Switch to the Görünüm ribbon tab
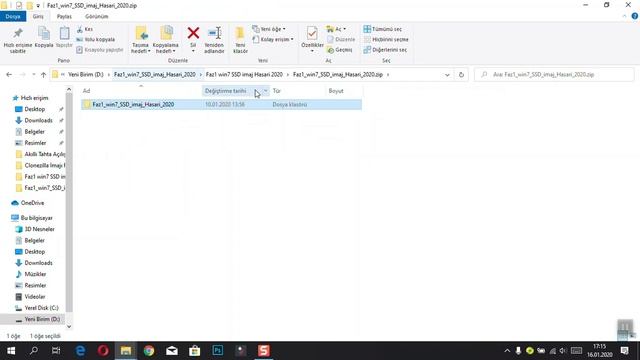 point(97,17)
